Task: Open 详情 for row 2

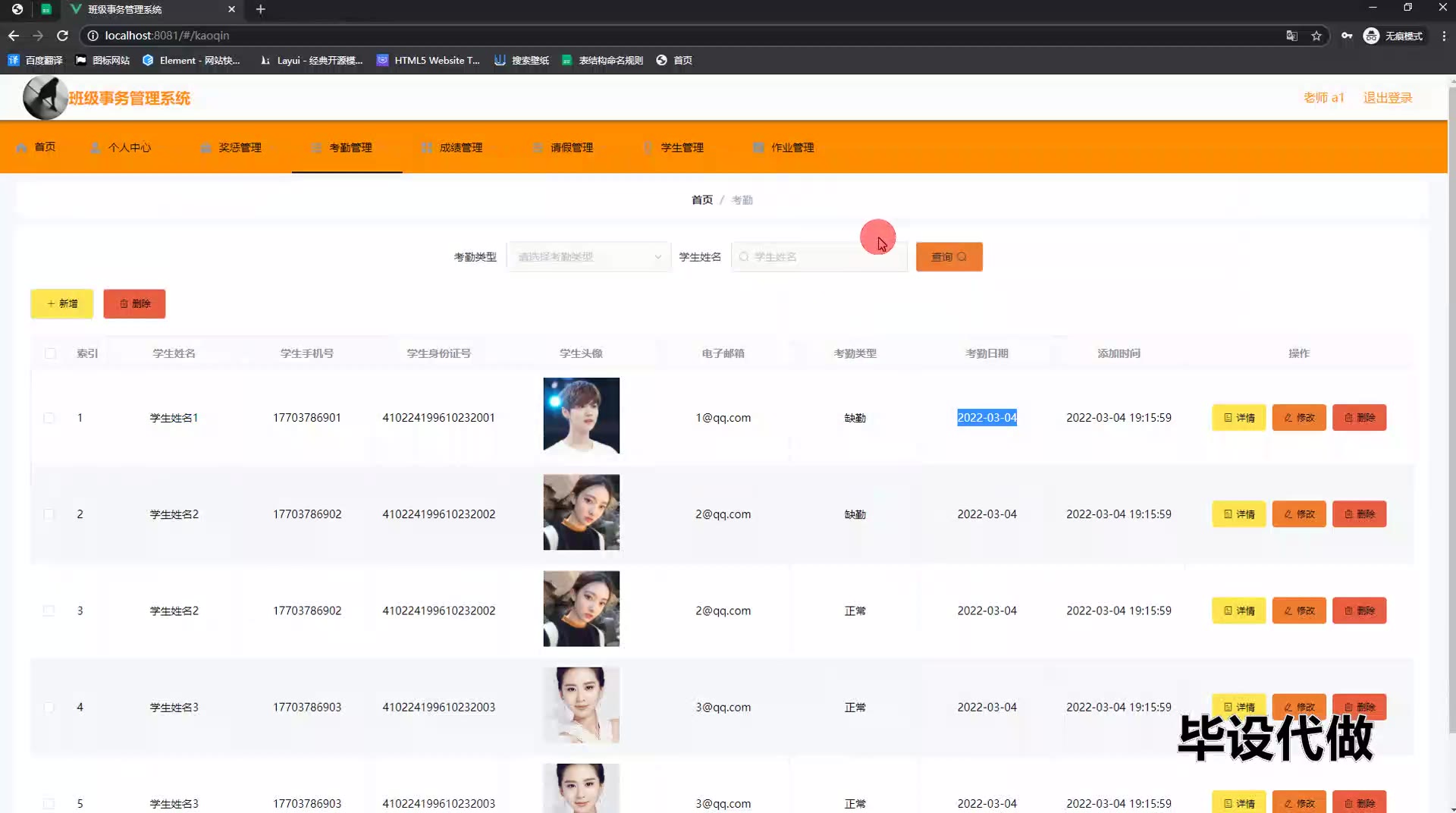Action: pyautogui.click(x=1239, y=514)
